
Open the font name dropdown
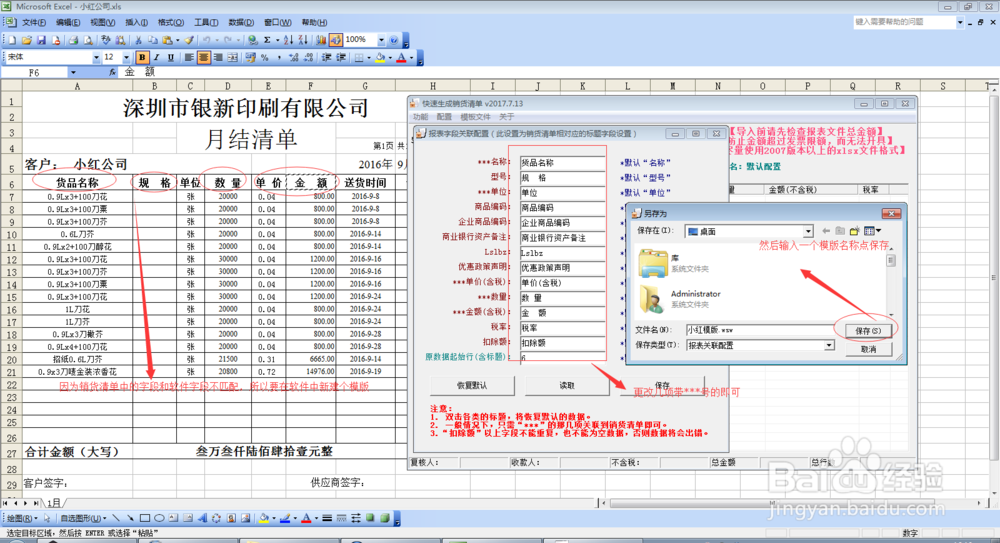96,57
